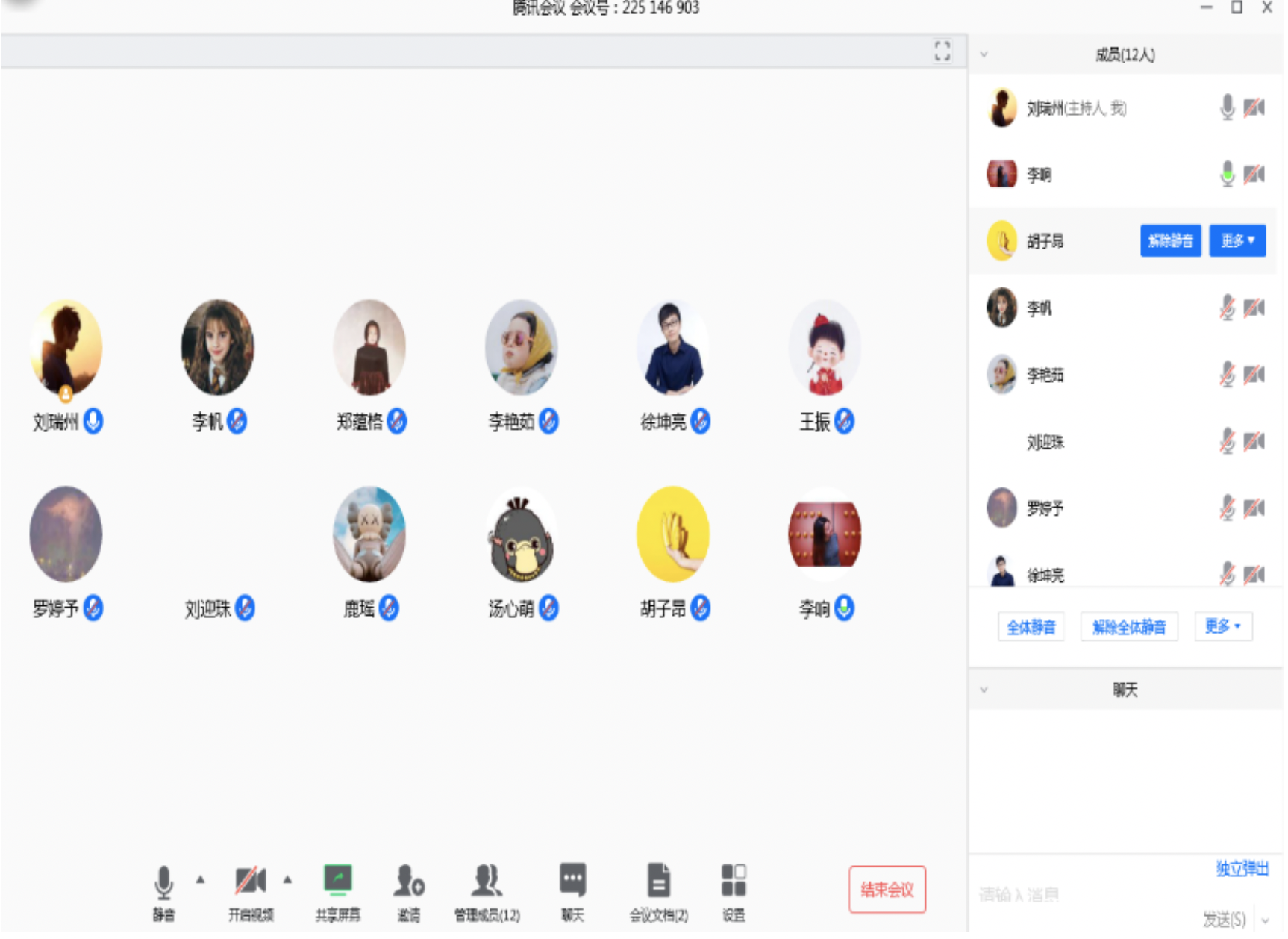Expand audio options arrow beside mute

point(200,880)
